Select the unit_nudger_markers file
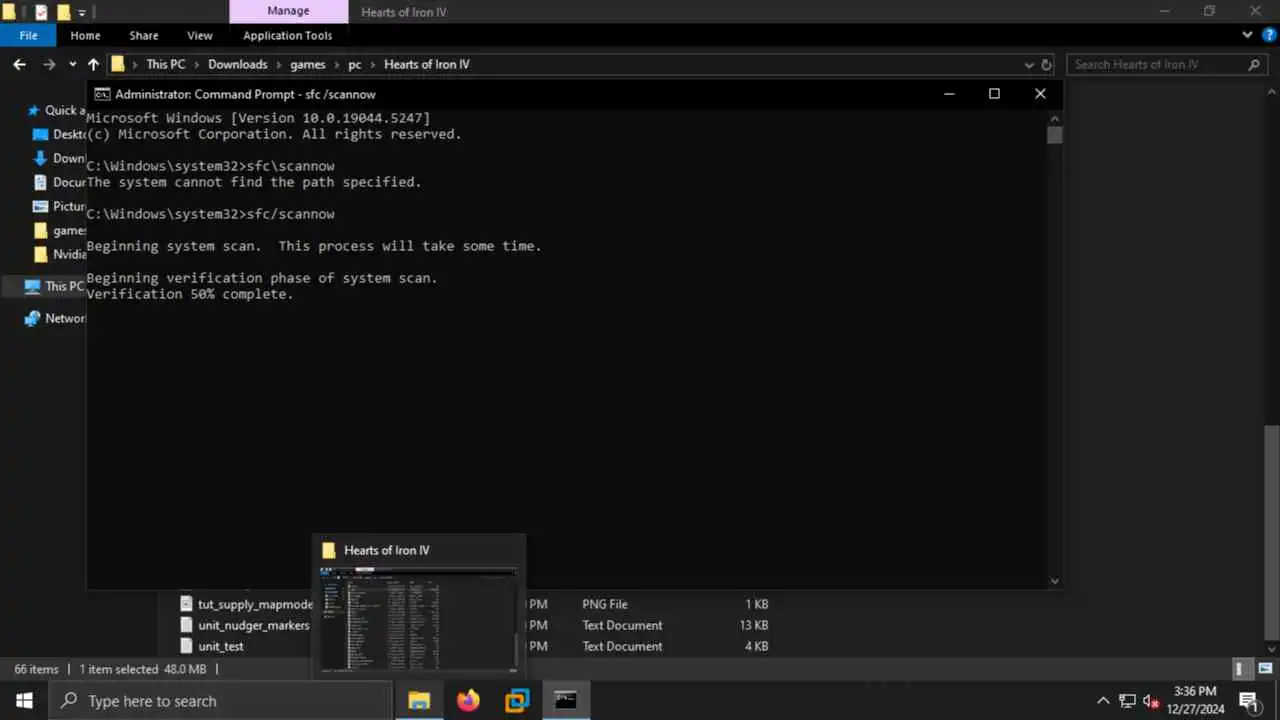This screenshot has width=1280, height=720. 245,625
